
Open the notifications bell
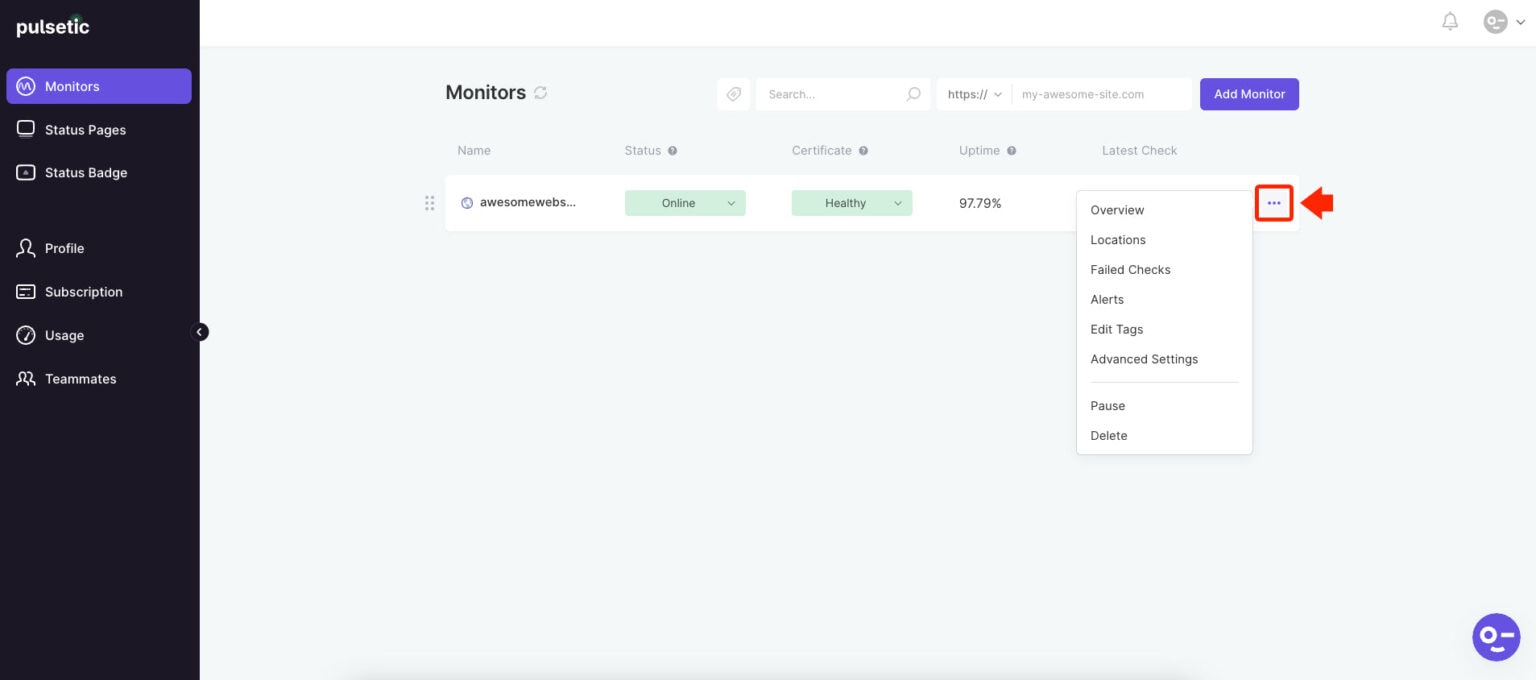click(1449, 21)
